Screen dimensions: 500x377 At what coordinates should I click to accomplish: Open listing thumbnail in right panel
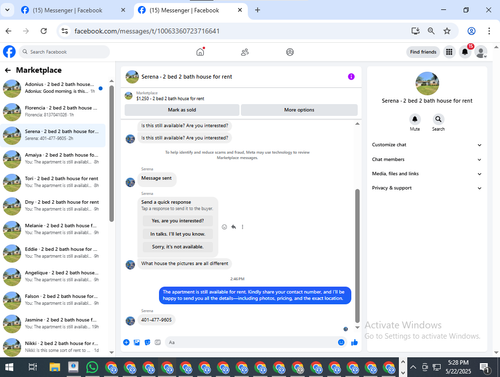[x=427, y=83]
